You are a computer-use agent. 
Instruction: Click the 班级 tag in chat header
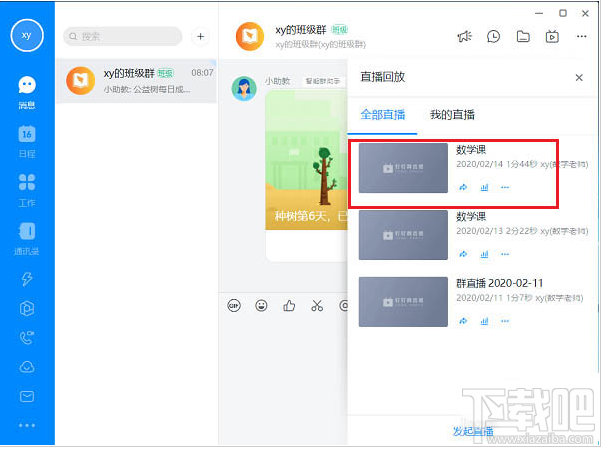[x=340, y=30]
